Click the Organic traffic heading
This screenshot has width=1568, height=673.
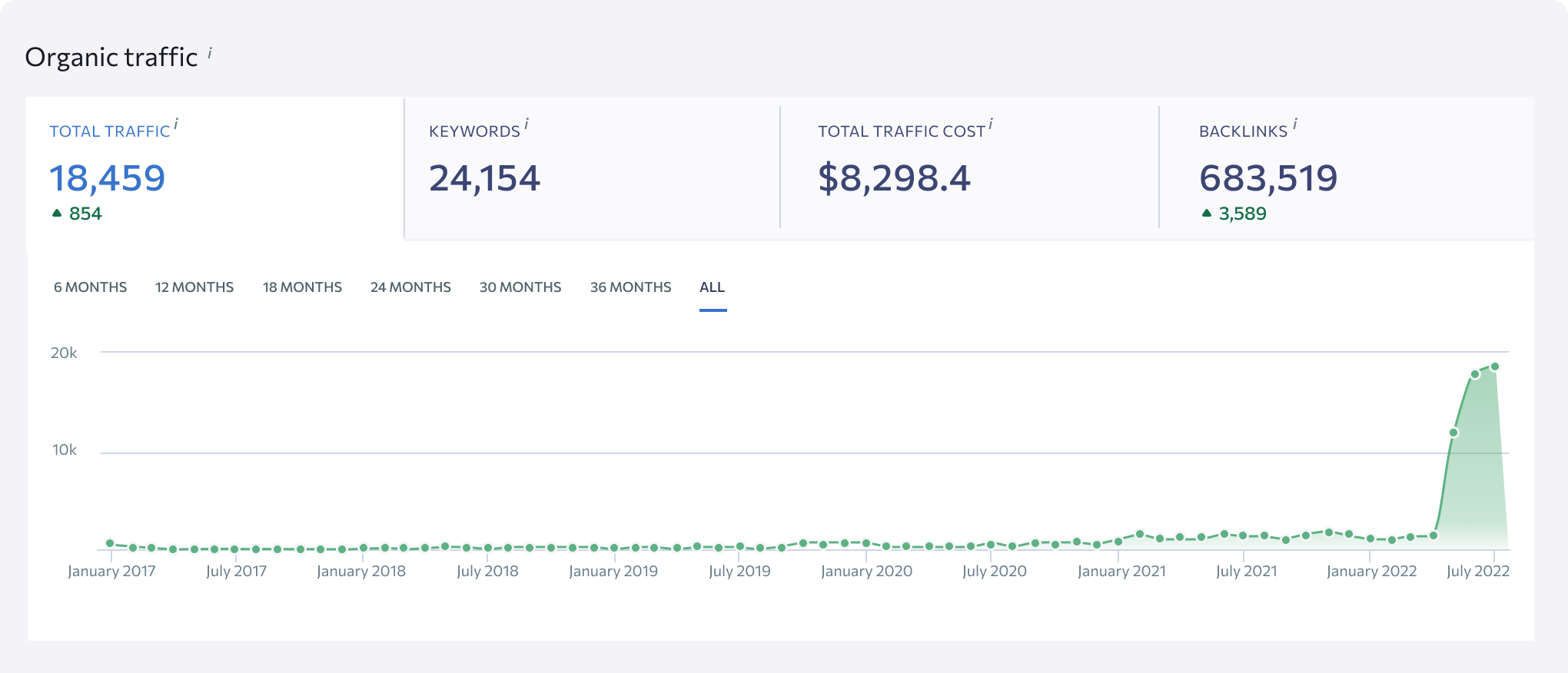tap(111, 58)
